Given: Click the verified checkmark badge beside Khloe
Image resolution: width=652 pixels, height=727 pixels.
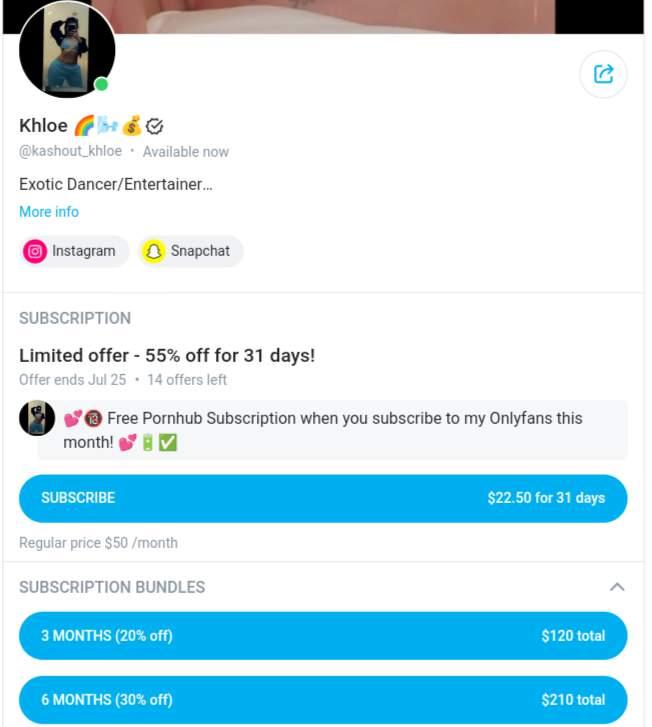Looking at the screenshot, I should (155, 126).
